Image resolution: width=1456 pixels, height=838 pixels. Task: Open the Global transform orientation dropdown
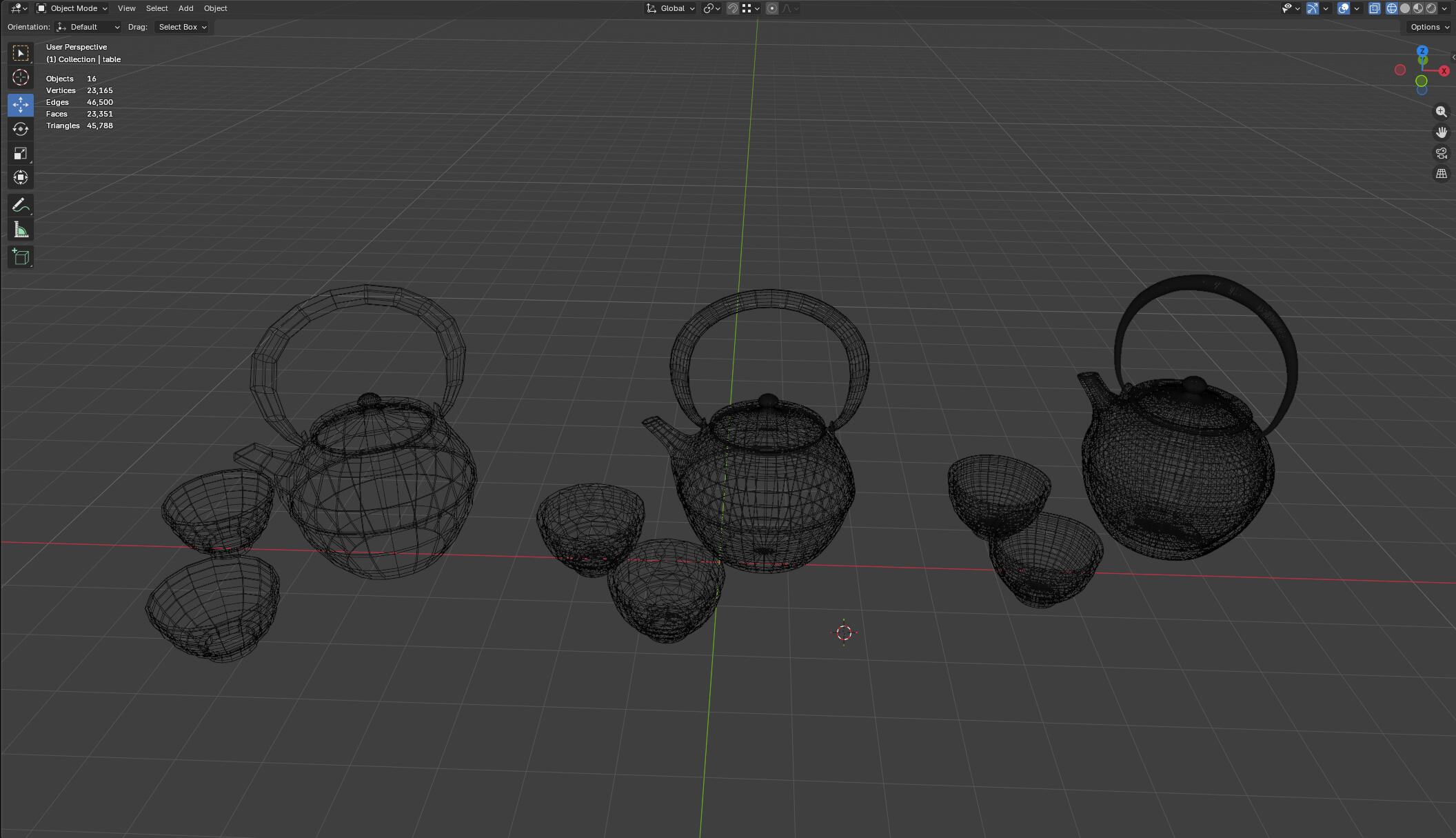[670, 8]
